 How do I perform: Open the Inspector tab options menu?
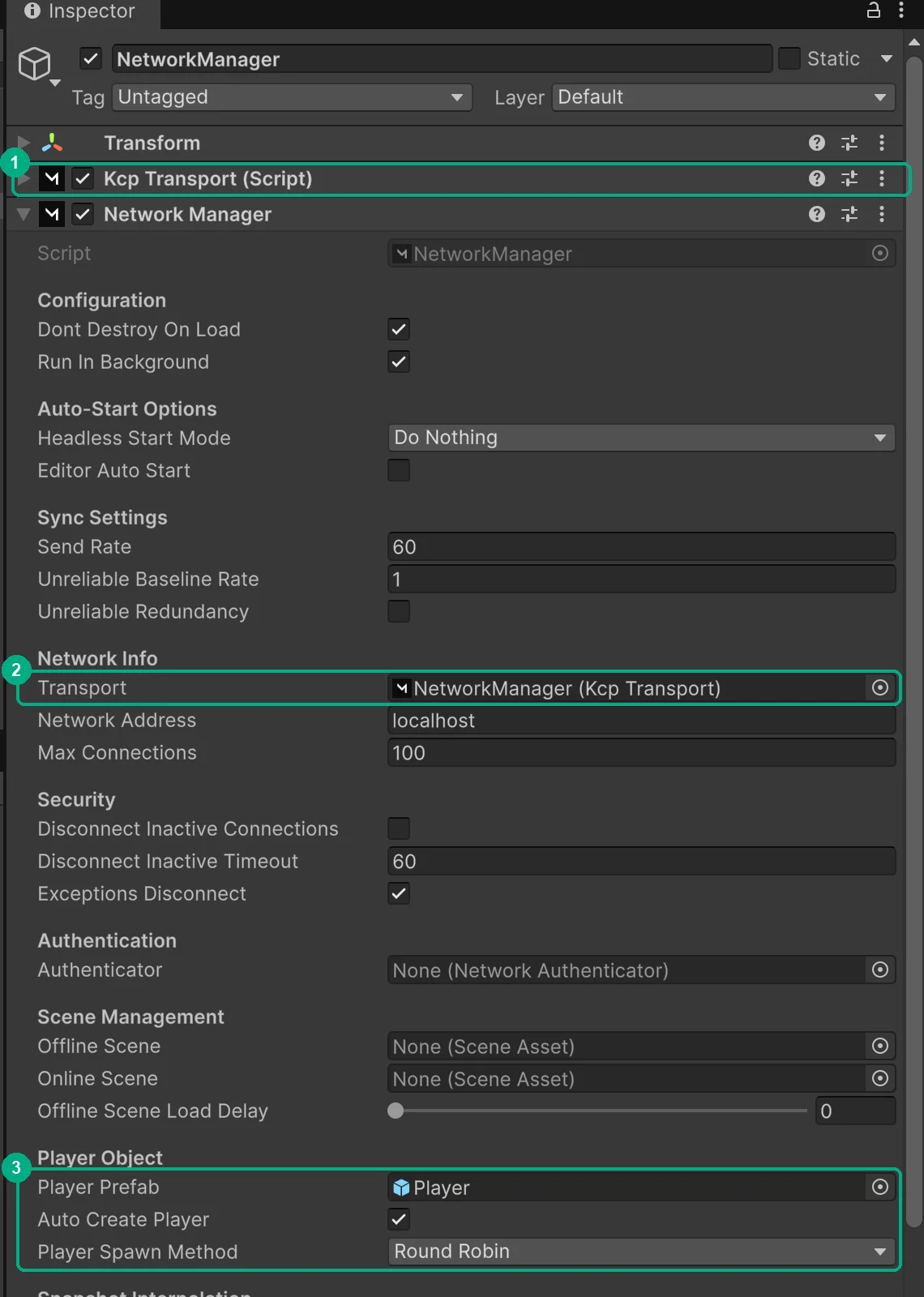point(901,11)
